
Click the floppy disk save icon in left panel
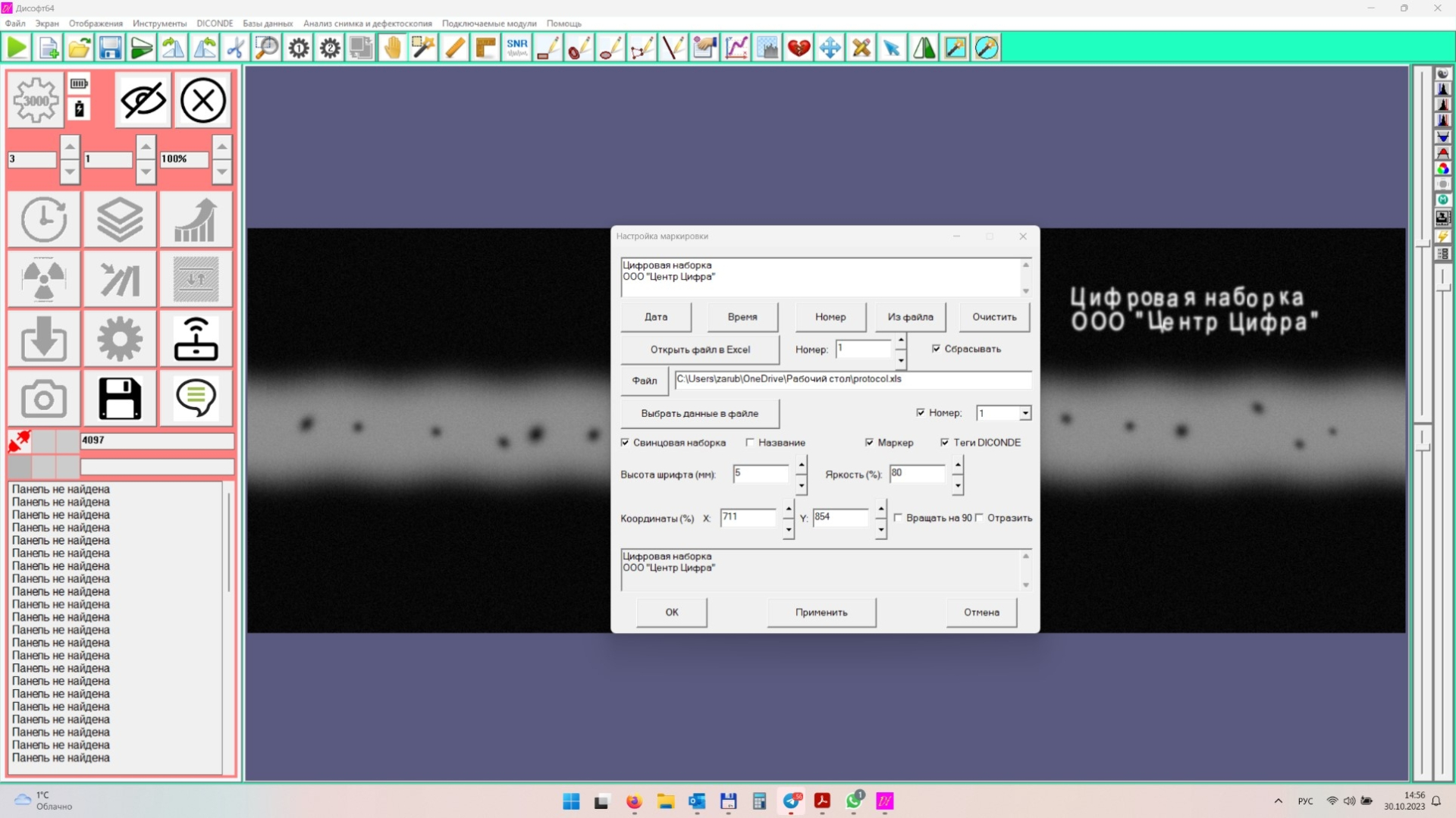pyautogui.click(x=120, y=399)
